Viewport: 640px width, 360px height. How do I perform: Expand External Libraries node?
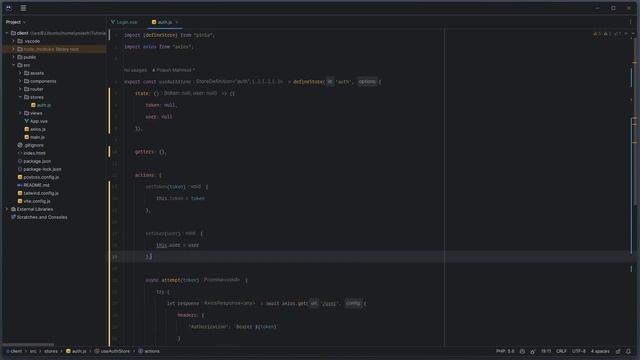click(7, 209)
